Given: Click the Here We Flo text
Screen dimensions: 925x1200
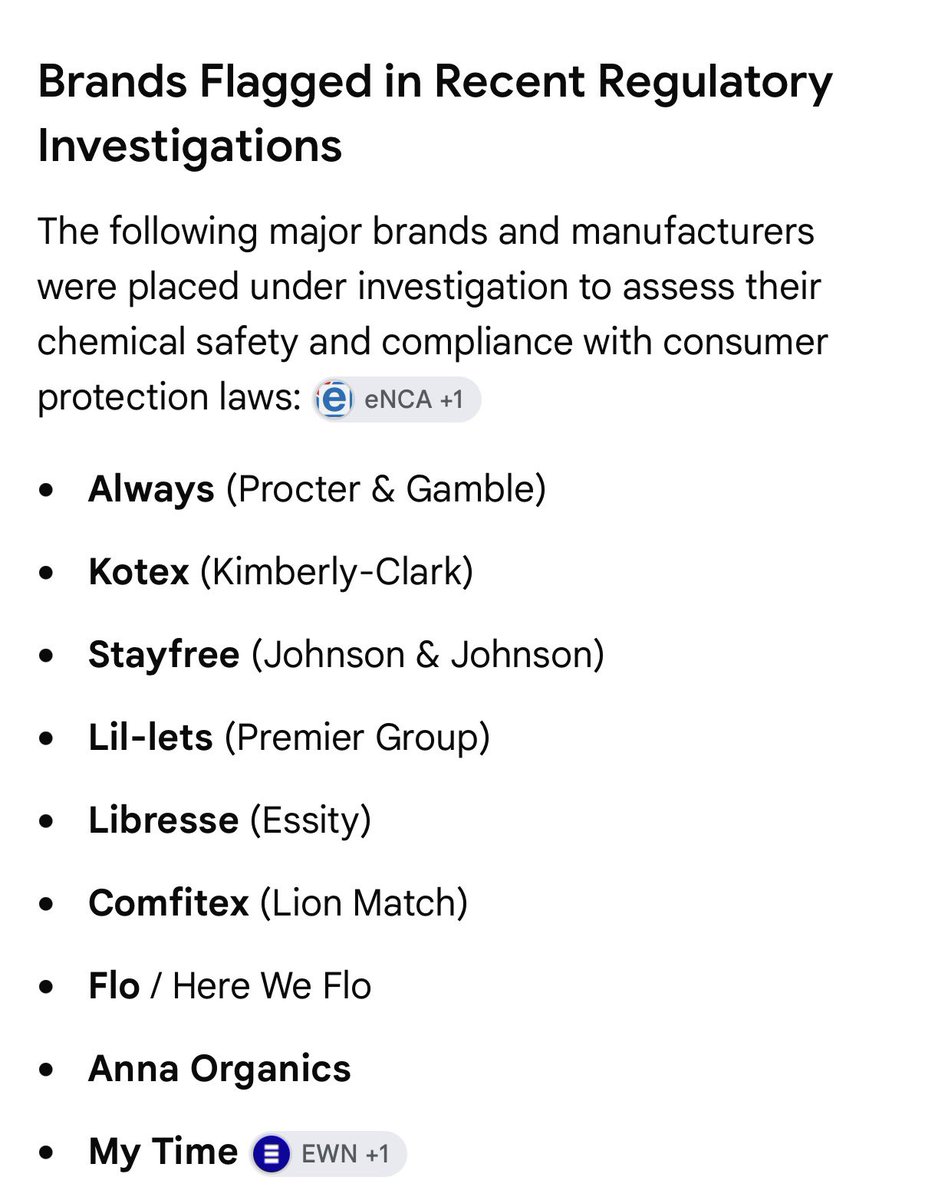Looking at the screenshot, I should (272, 987).
